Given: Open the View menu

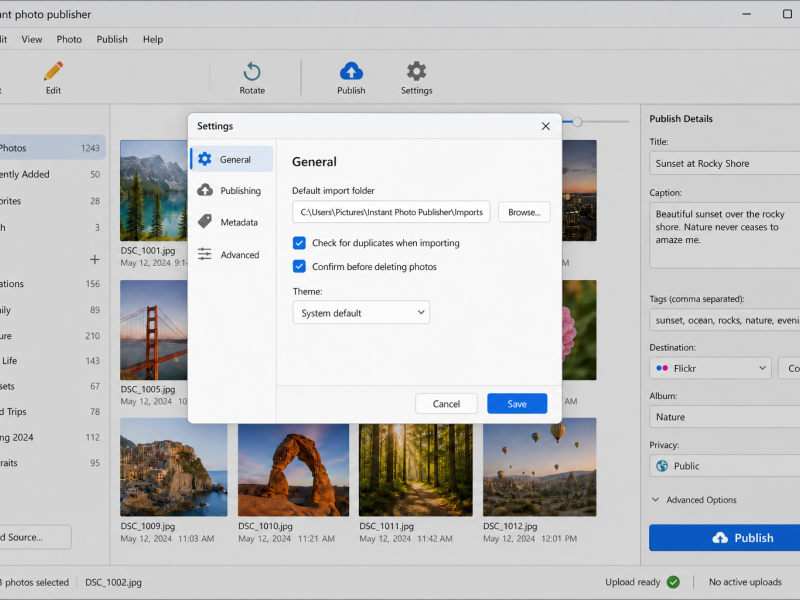Looking at the screenshot, I should pos(32,39).
